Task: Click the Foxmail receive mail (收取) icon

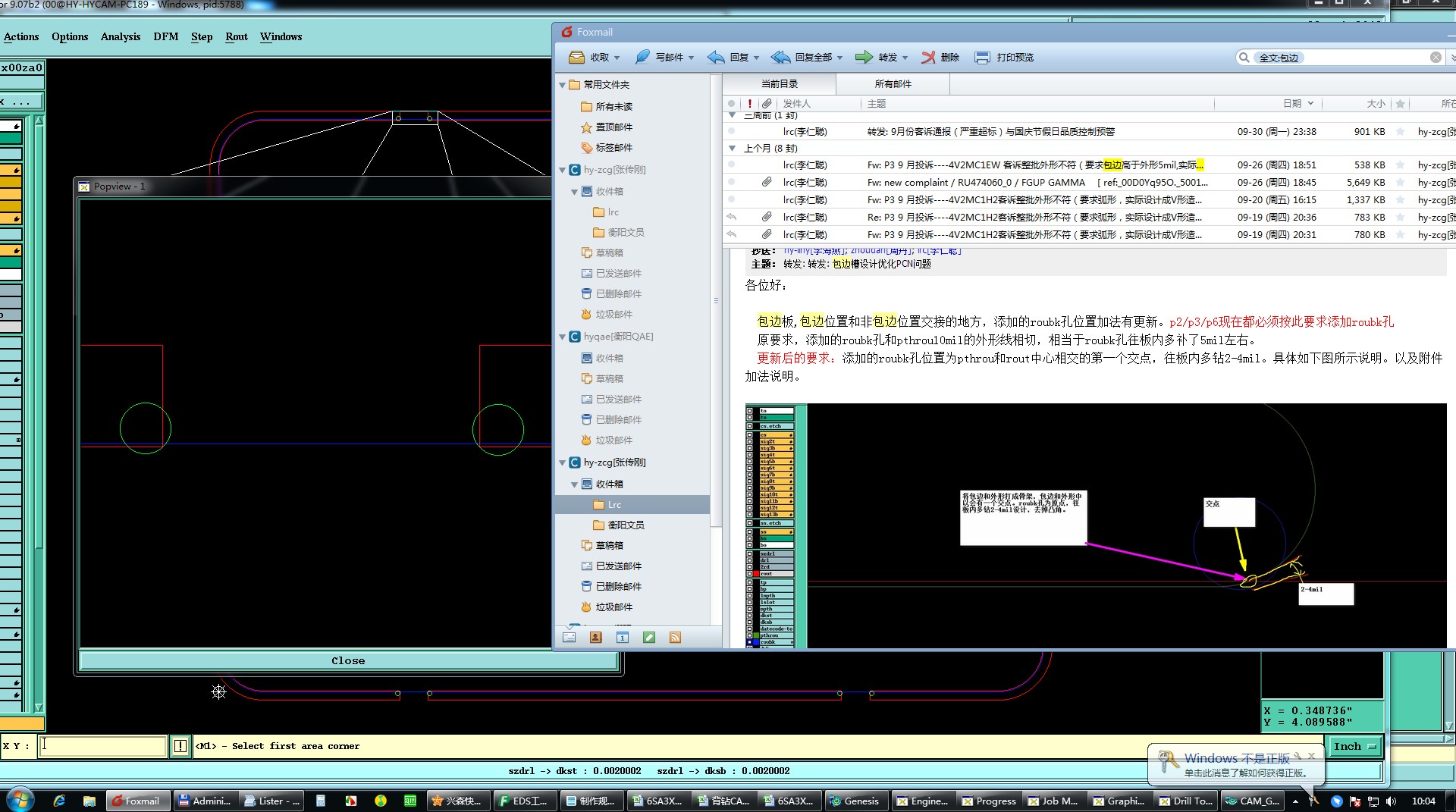Action: tap(577, 58)
